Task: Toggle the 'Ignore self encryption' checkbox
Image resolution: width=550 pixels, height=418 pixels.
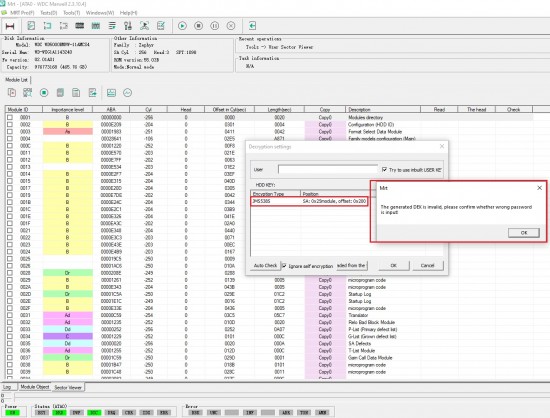Action: [284, 266]
